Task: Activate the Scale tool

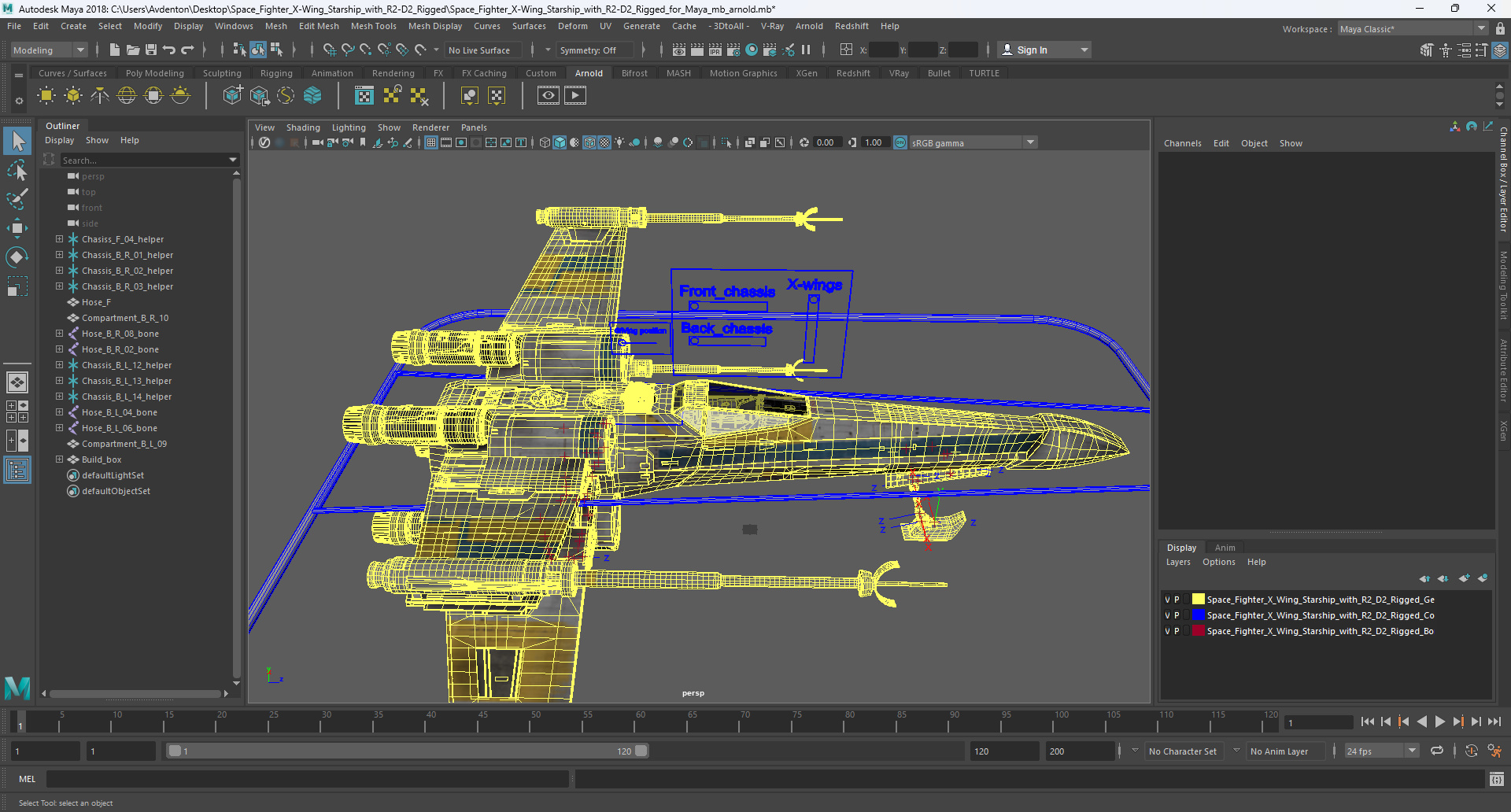Action: click(17, 286)
